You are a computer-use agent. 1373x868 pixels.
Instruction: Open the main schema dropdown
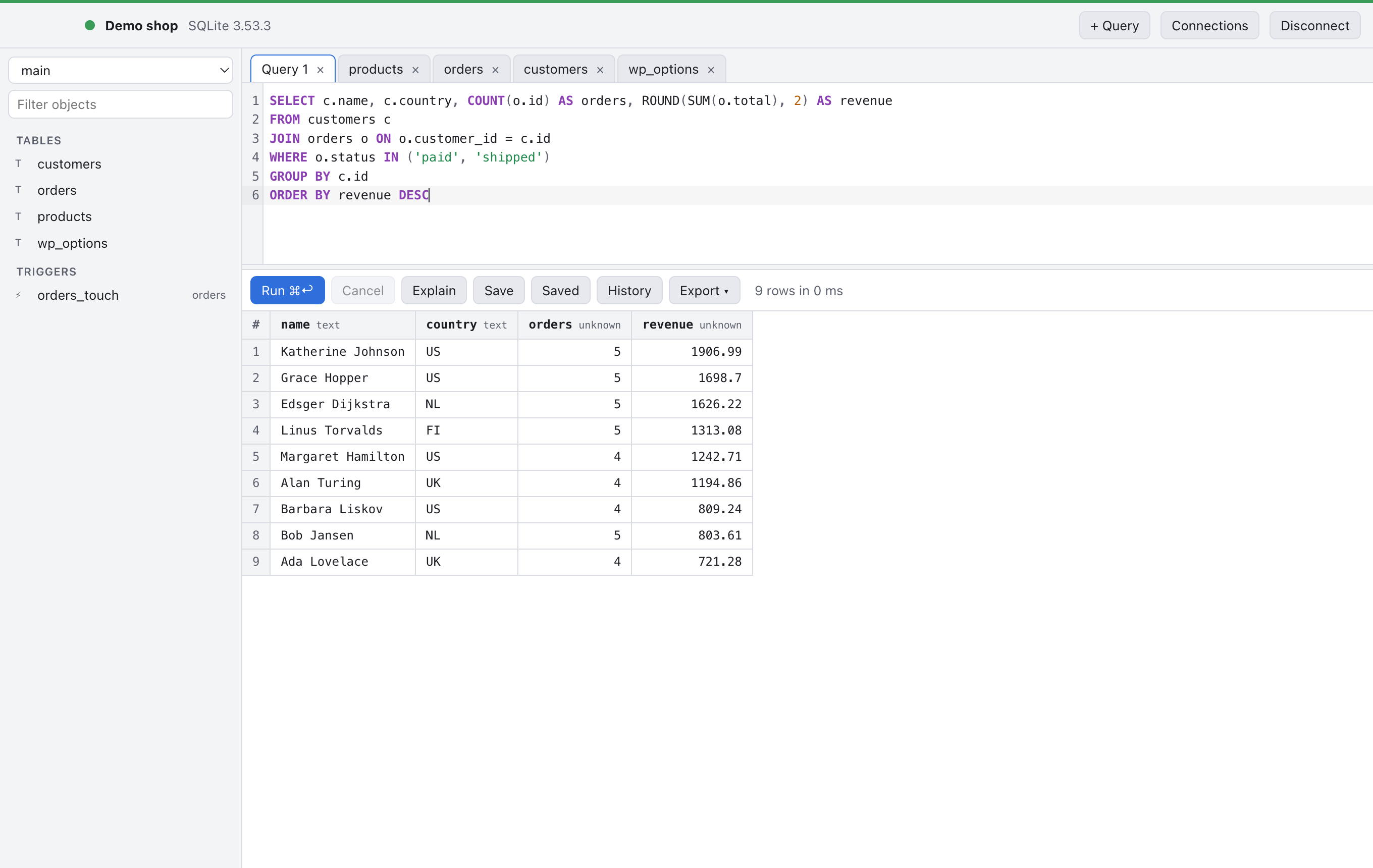[120, 70]
